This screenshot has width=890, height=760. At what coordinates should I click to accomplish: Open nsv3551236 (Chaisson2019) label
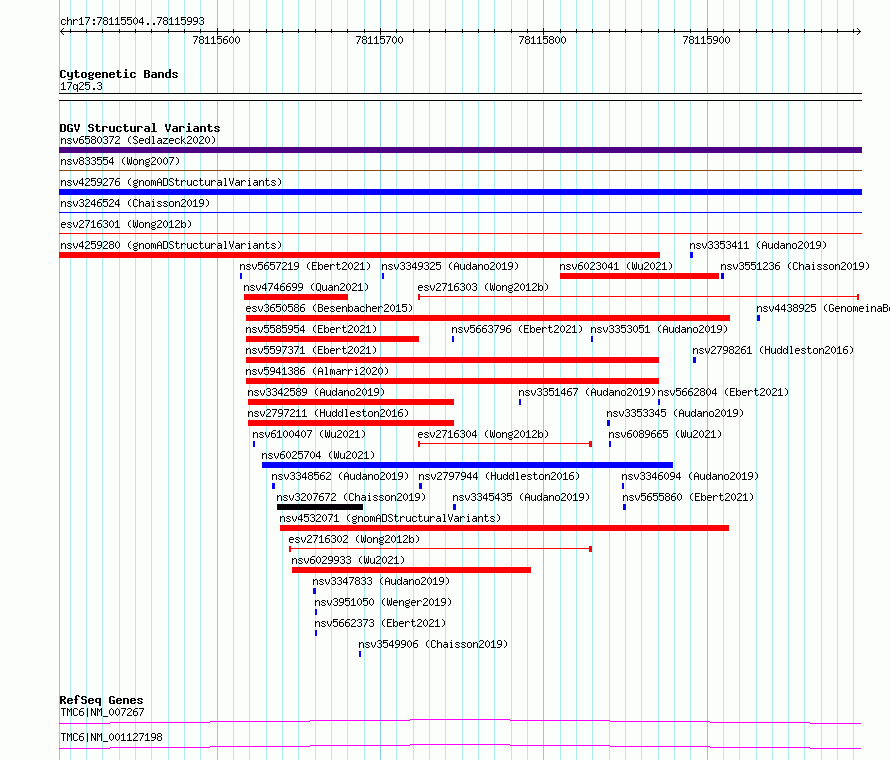click(x=795, y=266)
